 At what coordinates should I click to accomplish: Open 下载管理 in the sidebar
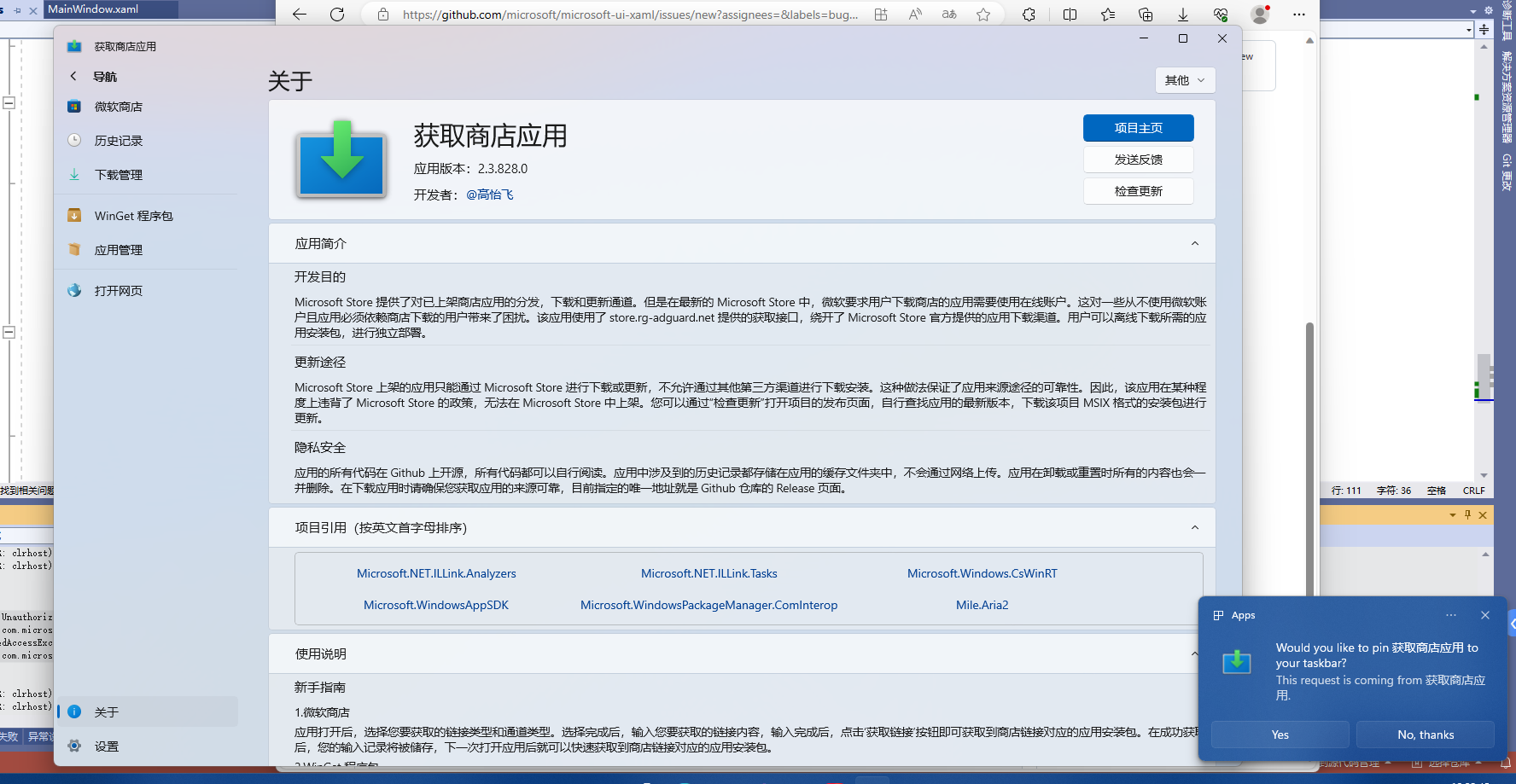(118, 174)
